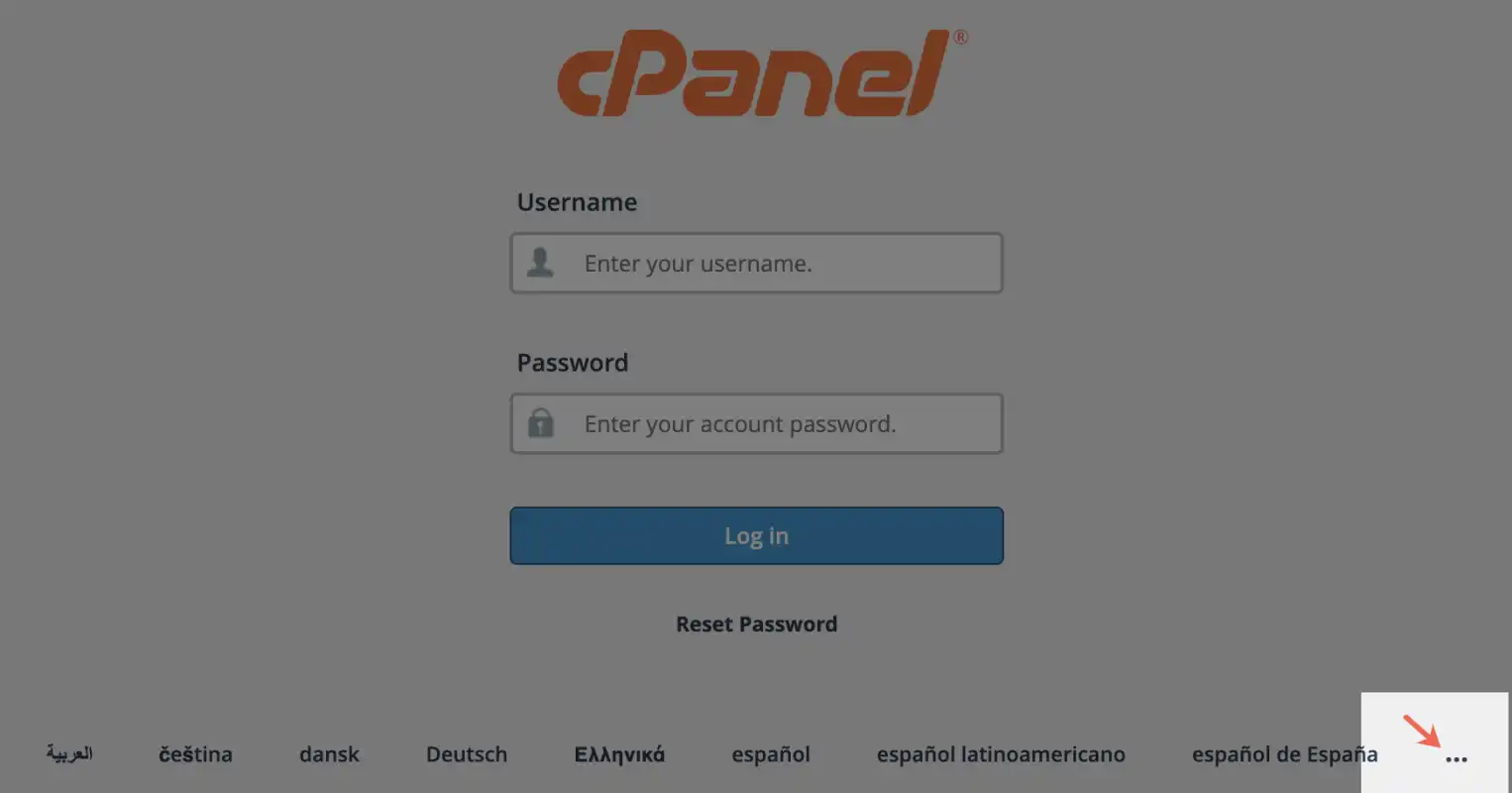Screen dimensions: 1512x793
Task: Switch language to Arabic (العربية)
Action: click(69, 754)
